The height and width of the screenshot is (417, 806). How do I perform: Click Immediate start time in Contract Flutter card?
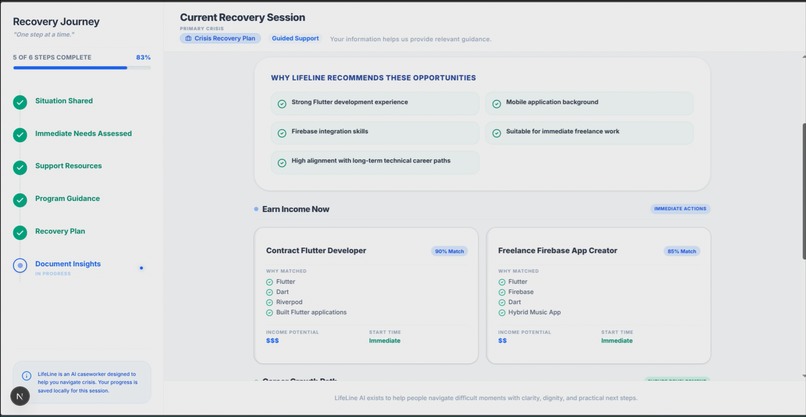384,341
